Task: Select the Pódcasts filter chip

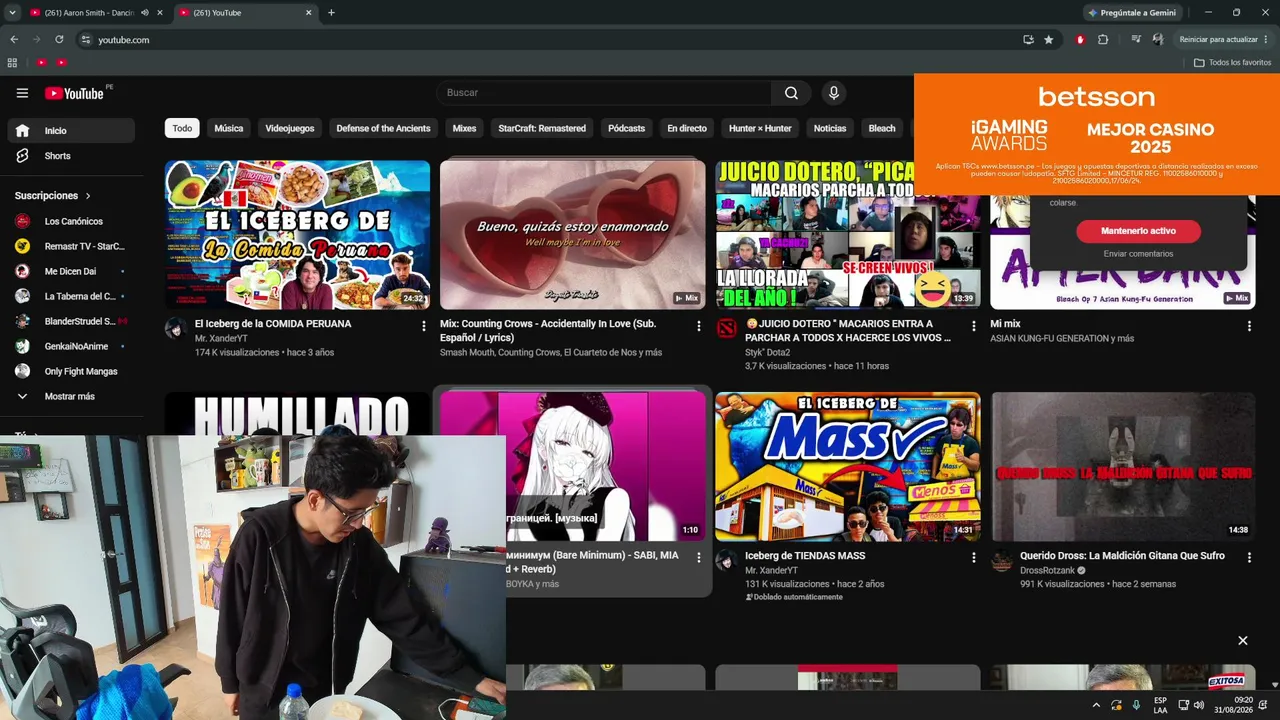Action: tap(627, 128)
